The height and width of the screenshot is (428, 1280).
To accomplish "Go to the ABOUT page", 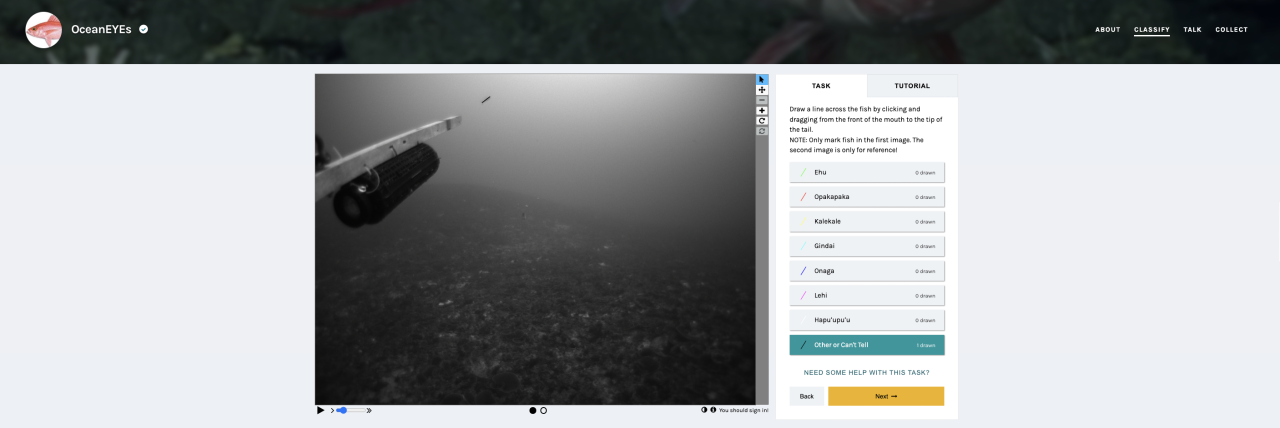I will coord(1108,30).
